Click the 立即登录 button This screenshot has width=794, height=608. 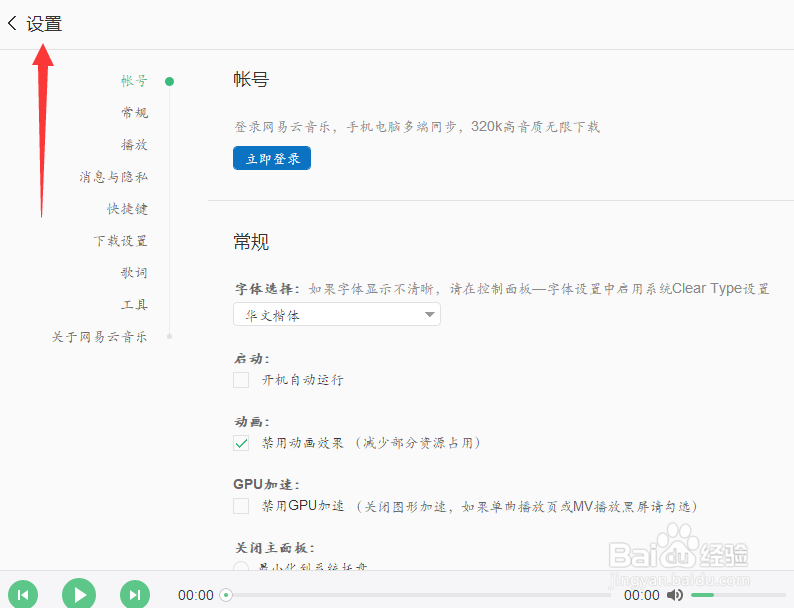tap(272, 158)
